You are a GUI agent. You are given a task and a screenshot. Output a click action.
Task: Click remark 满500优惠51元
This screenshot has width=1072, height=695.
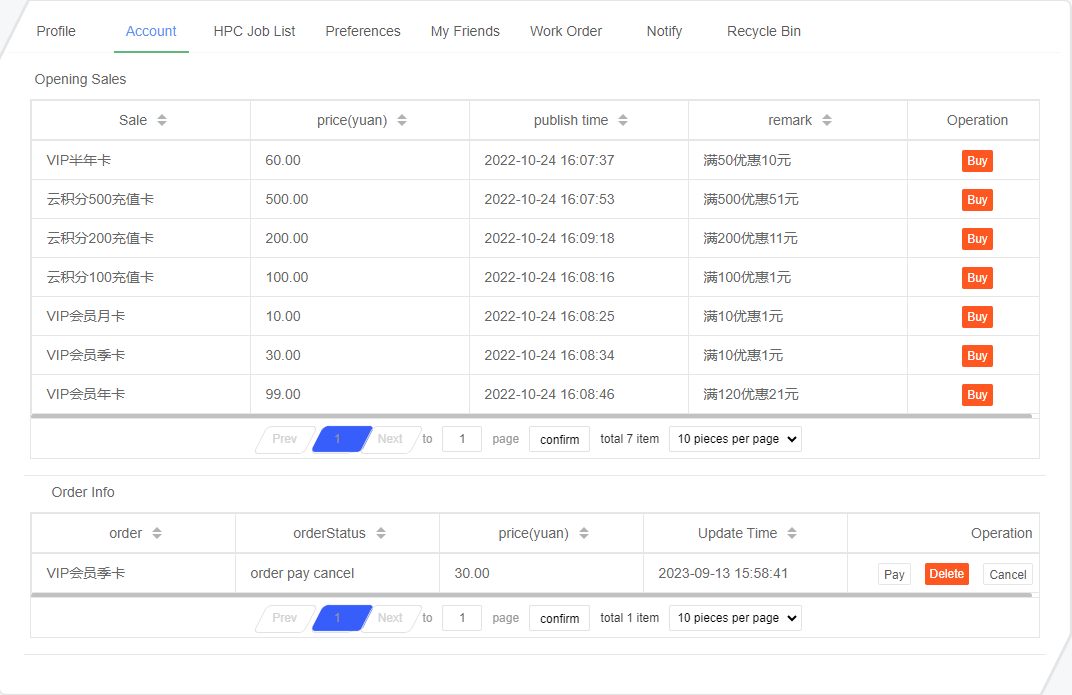(751, 200)
